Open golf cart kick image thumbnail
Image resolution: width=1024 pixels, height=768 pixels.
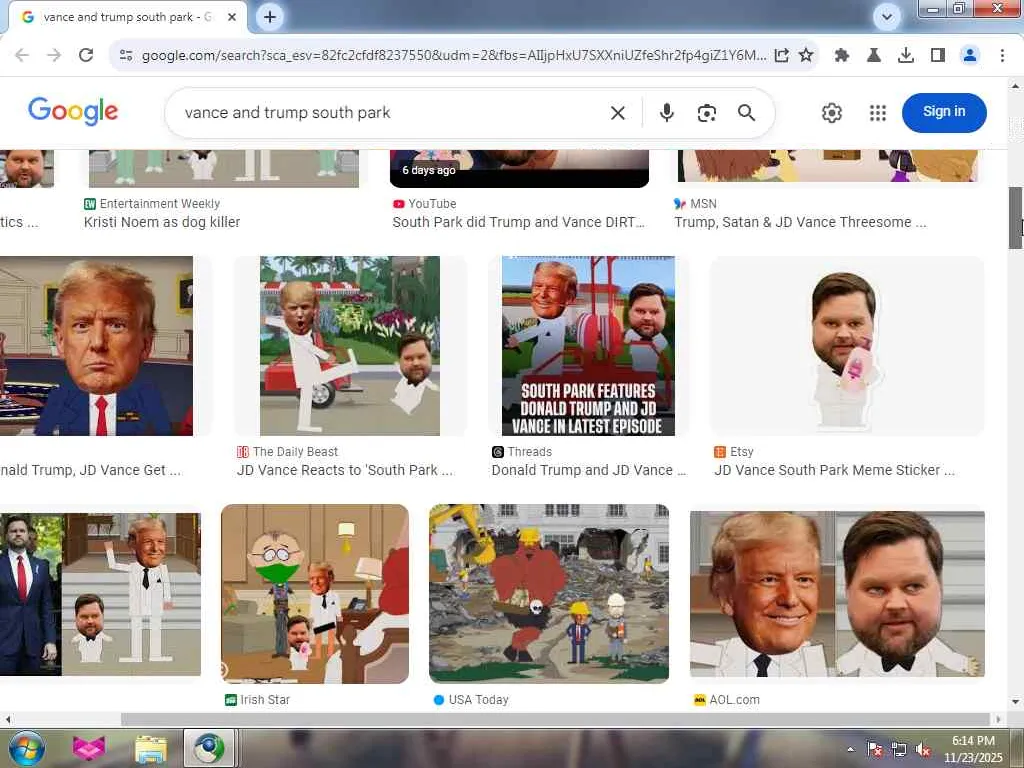tap(350, 345)
